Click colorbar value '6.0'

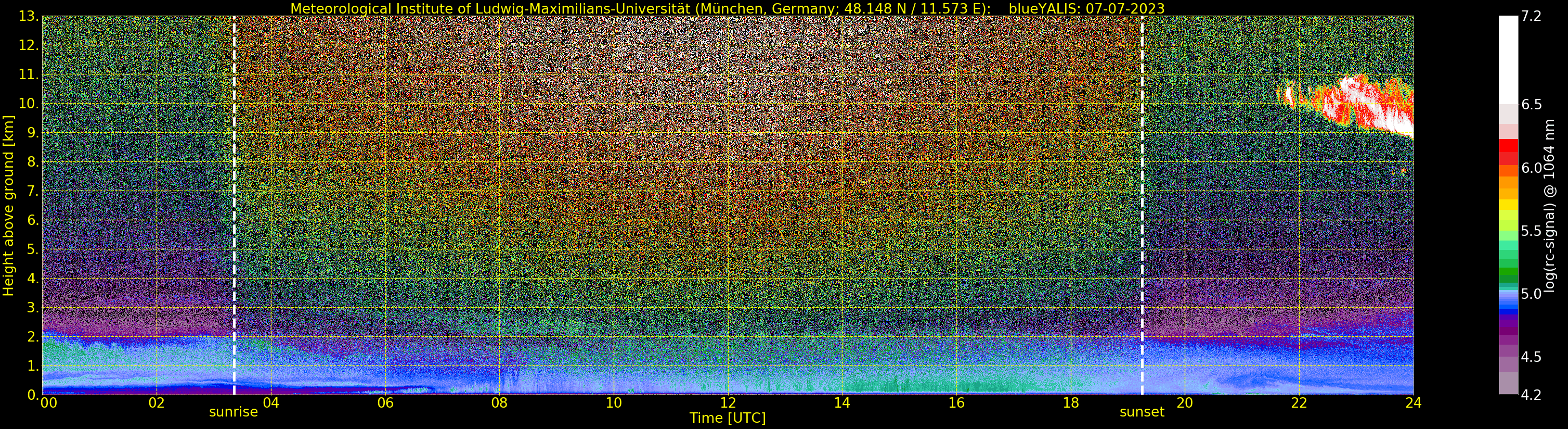pyautogui.click(x=1532, y=168)
